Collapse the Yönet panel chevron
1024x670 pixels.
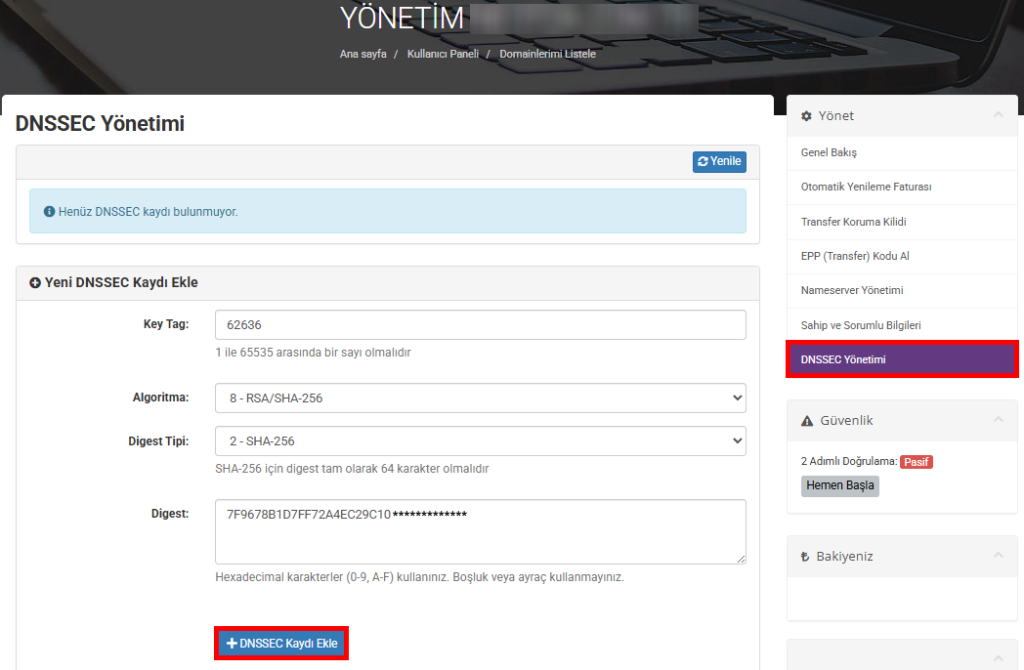pyautogui.click(x=998, y=116)
